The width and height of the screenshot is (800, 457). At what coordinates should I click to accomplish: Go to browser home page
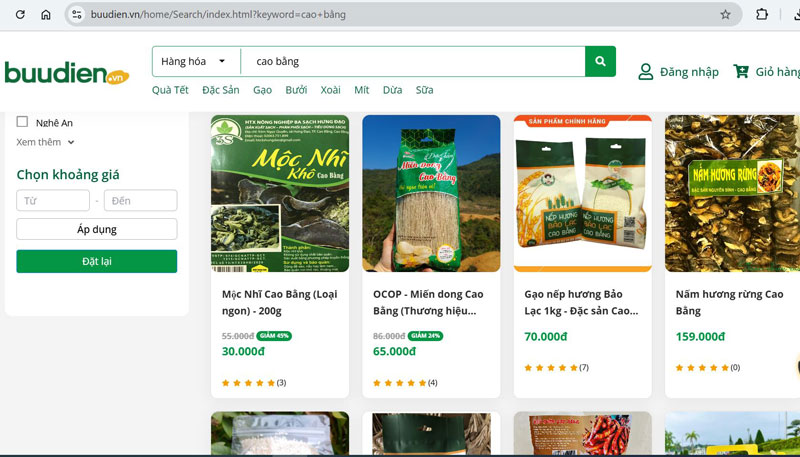[x=46, y=15]
